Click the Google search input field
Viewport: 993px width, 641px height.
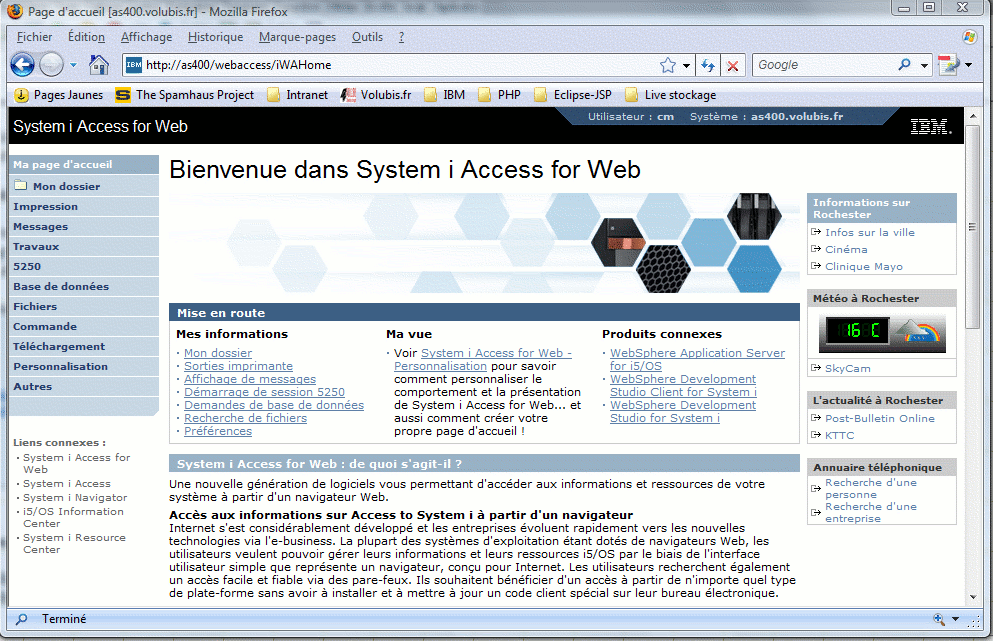(826, 65)
